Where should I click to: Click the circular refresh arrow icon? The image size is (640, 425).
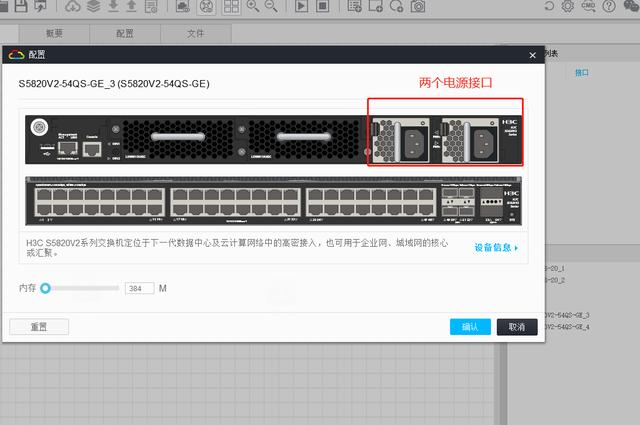[x=549, y=6]
